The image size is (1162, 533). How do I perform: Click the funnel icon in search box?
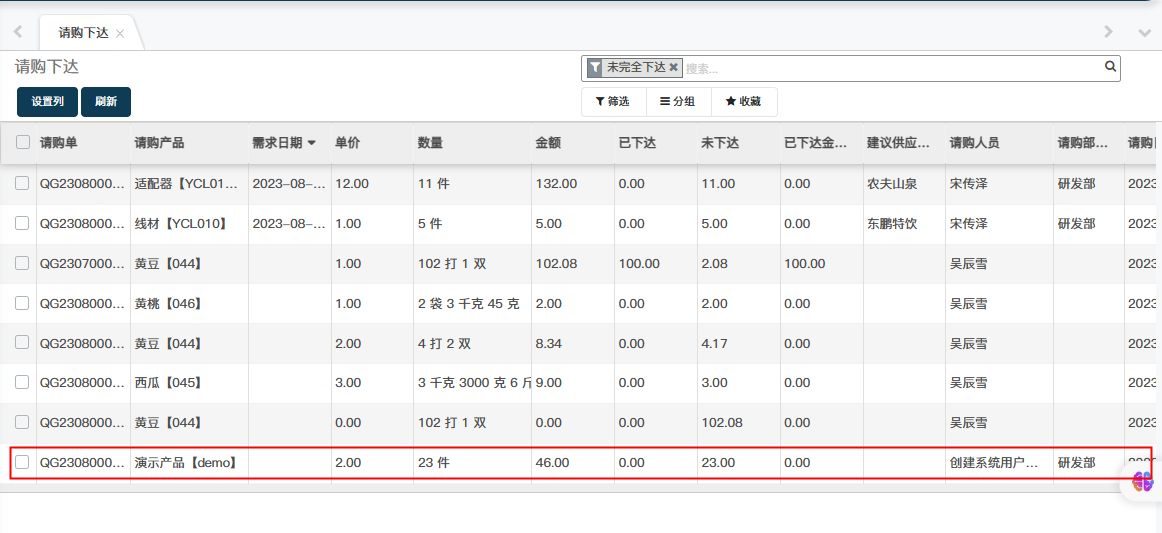pos(595,68)
